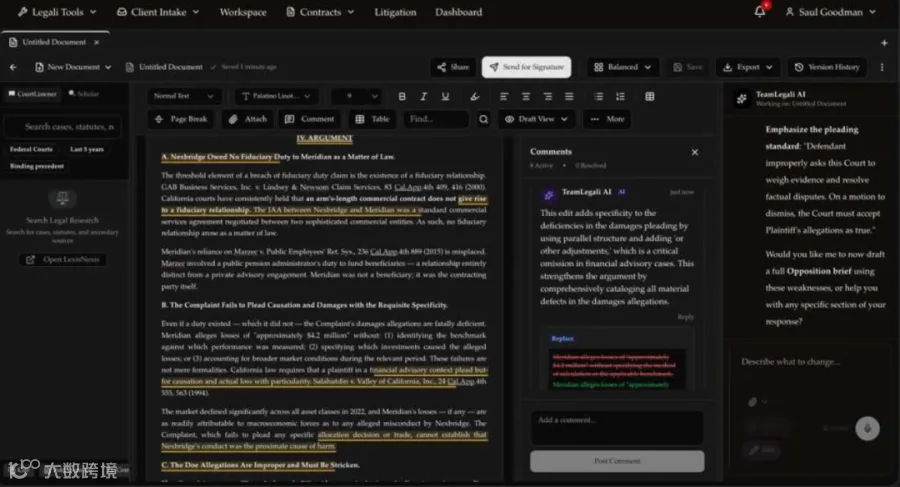Open the Workspace menu item
Image resolution: width=900 pixels, height=487 pixels.
coord(243,12)
